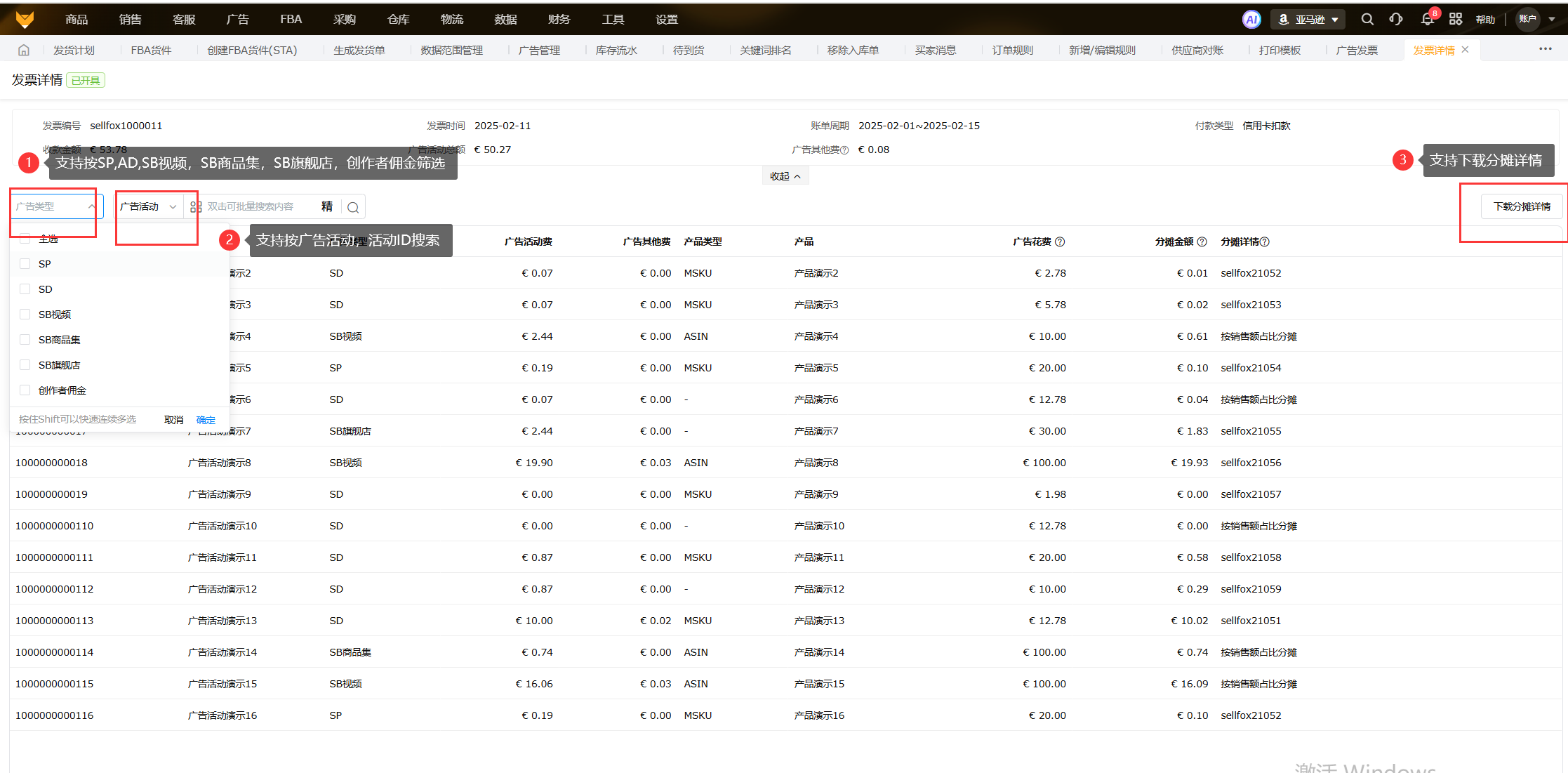Go to home tab icon
This screenshot has width=1568, height=773.
tap(24, 51)
